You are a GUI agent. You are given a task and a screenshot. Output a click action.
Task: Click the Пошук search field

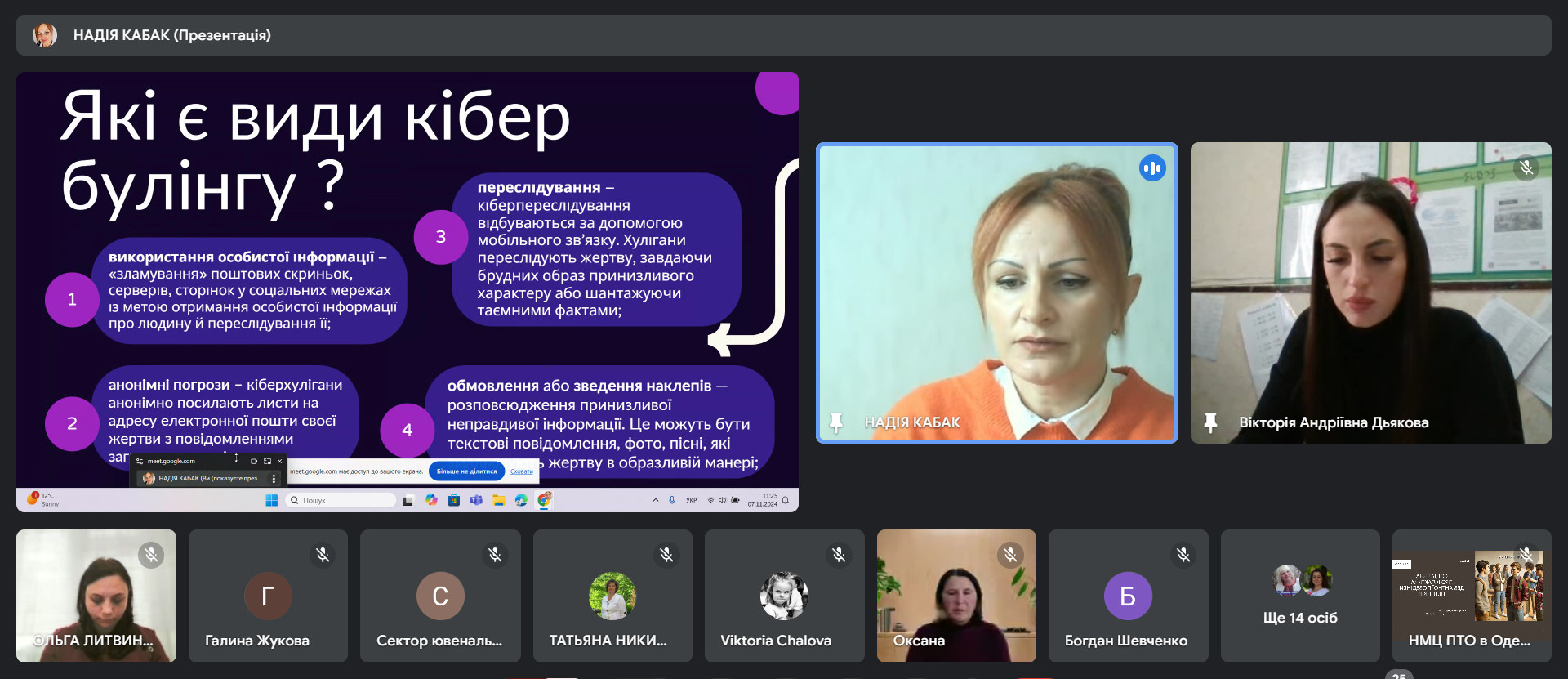coord(342,500)
